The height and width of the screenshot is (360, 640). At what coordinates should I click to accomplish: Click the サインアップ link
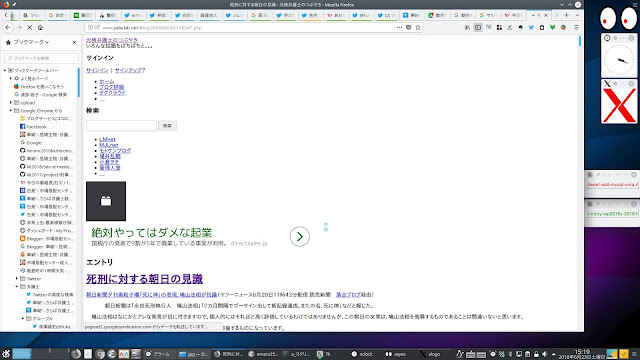point(128,70)
